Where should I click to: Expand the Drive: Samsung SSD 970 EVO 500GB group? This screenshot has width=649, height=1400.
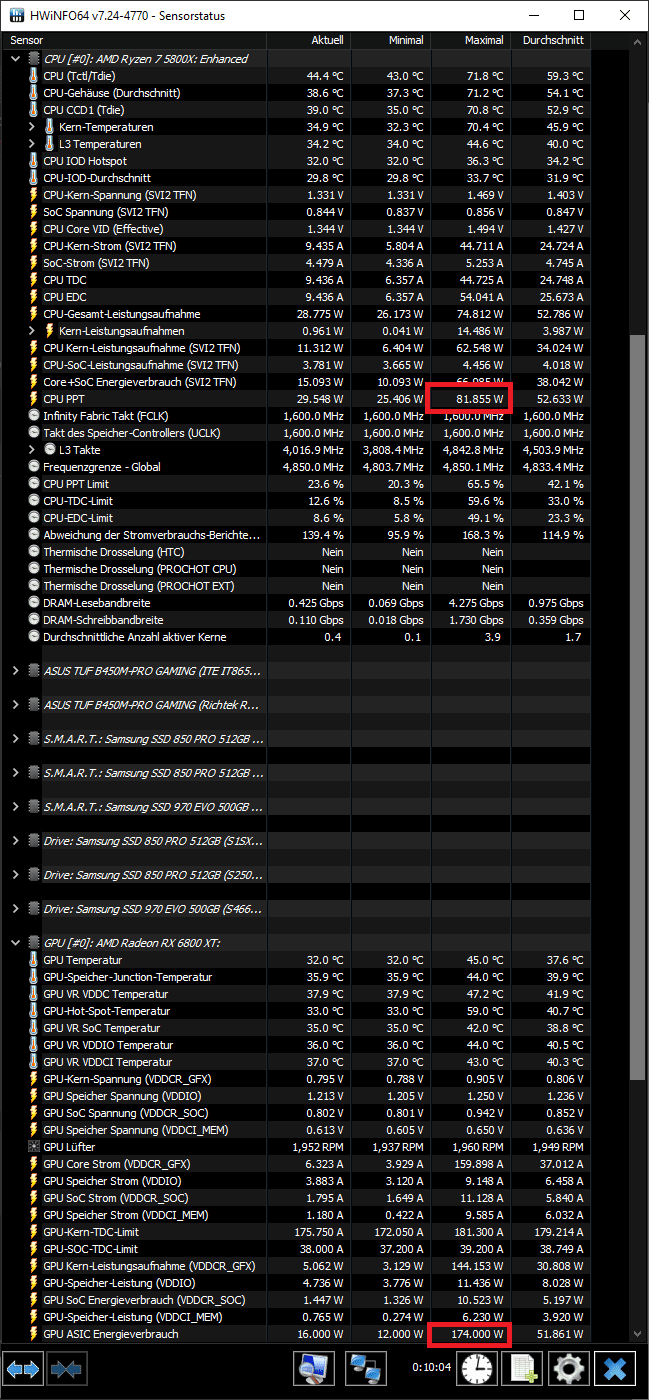pyautogui.click(x=15, y=909)
